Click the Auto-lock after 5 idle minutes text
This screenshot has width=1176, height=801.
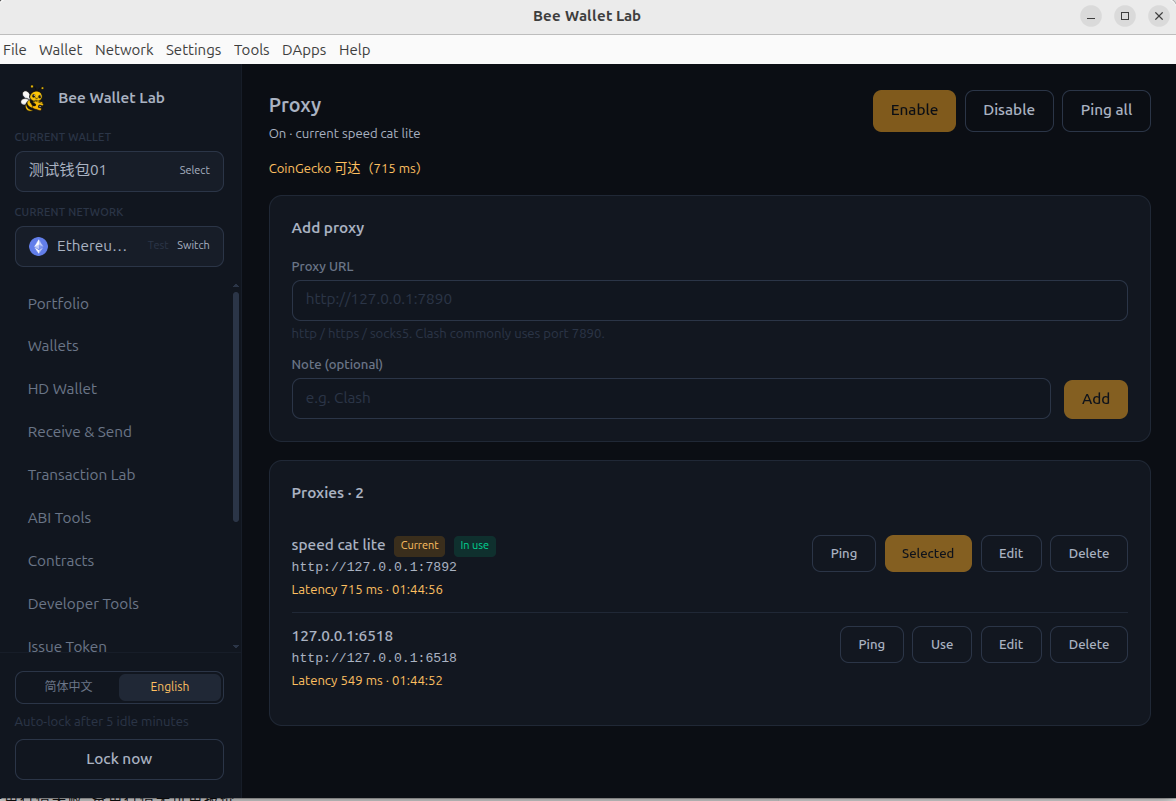click(101, 722)
